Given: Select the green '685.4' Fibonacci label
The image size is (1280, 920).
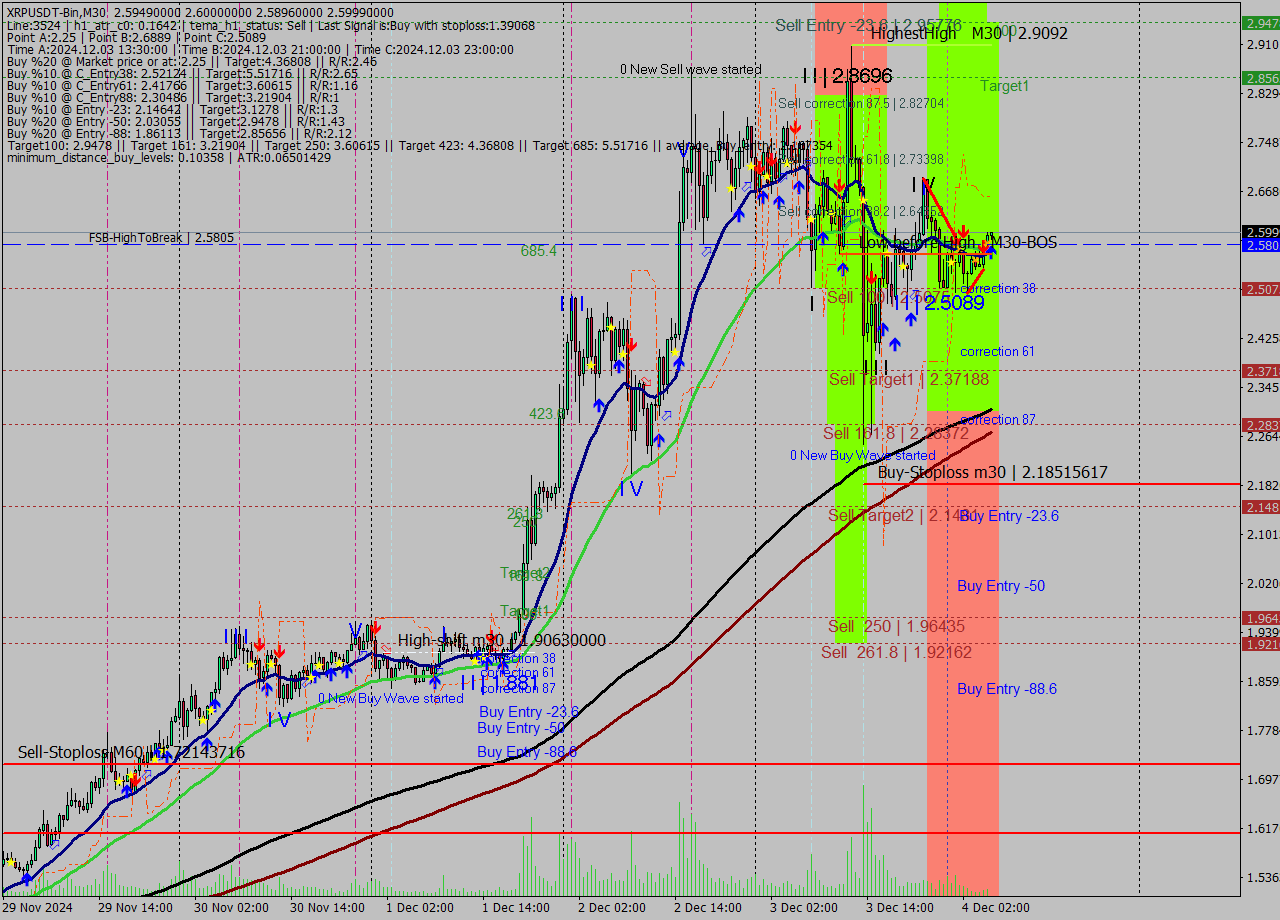Looking at the screenshot, I should coord(539,251).
